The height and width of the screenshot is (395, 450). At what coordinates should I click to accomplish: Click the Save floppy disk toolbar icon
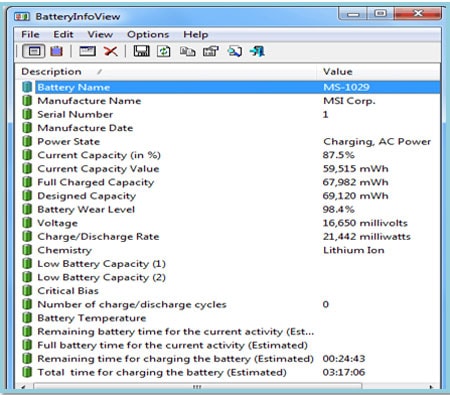[142, 51]
